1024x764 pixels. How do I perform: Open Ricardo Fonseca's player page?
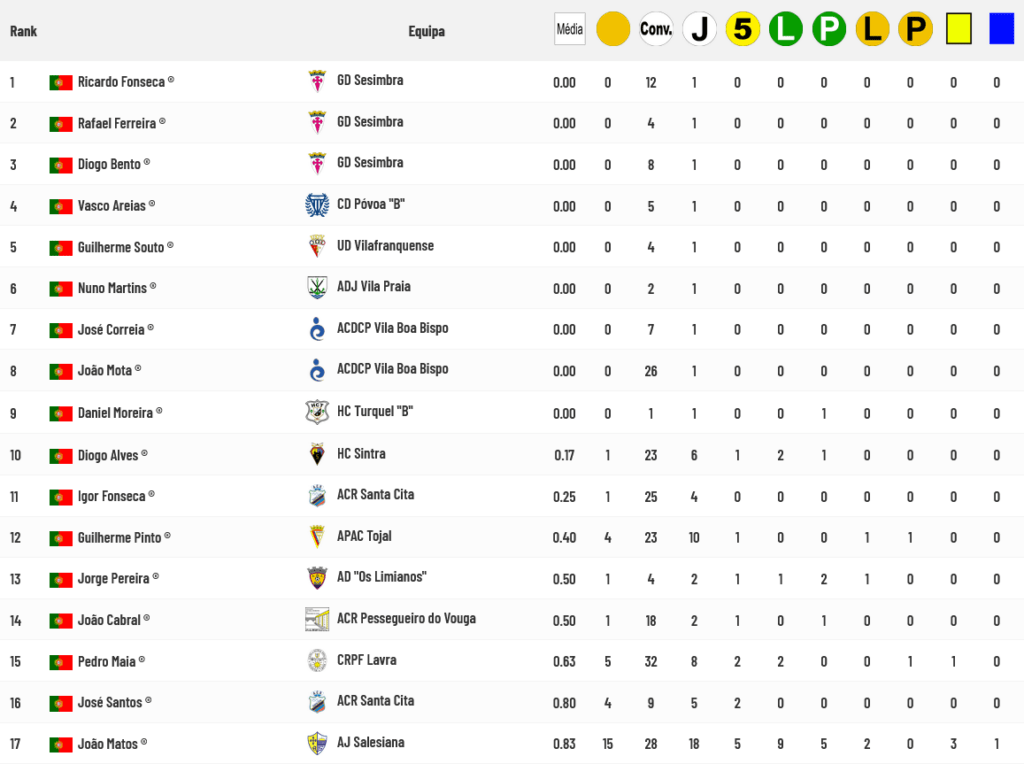[x=121, y=82]
